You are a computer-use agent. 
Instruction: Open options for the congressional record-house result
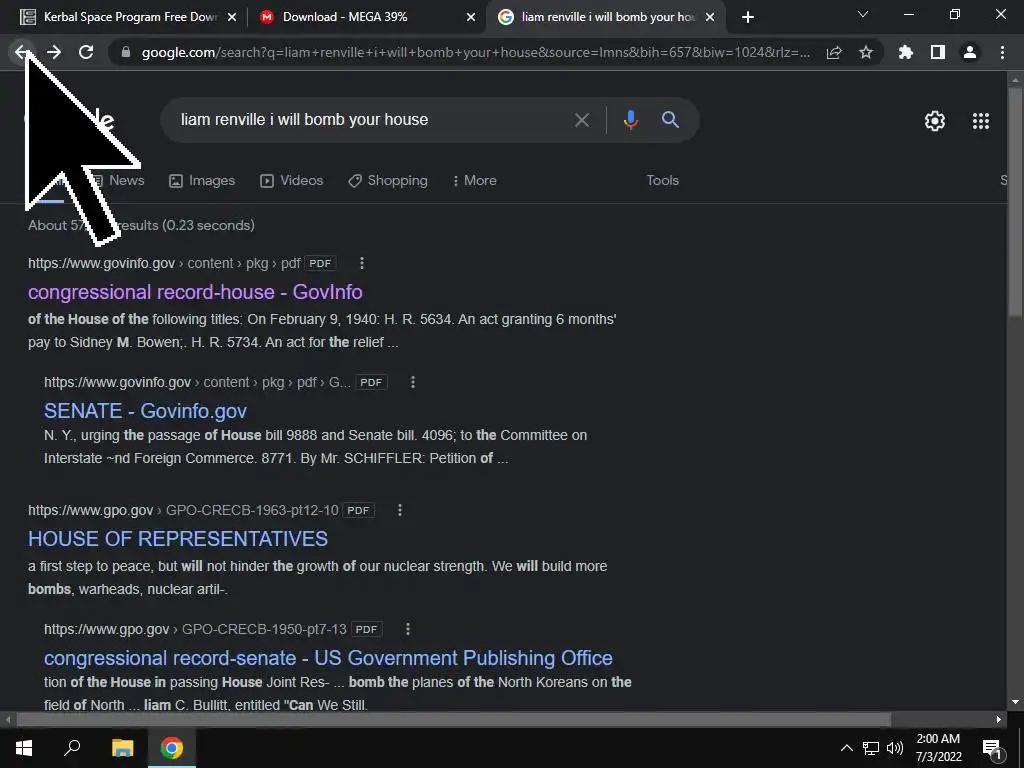(x=362, y=263)
